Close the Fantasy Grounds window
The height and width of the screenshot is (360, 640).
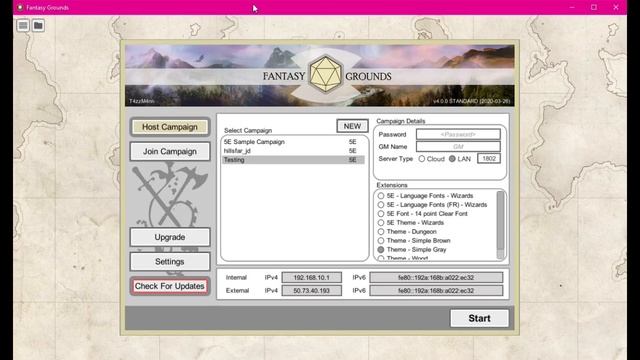pyautogui.click(x=616, y=7)
